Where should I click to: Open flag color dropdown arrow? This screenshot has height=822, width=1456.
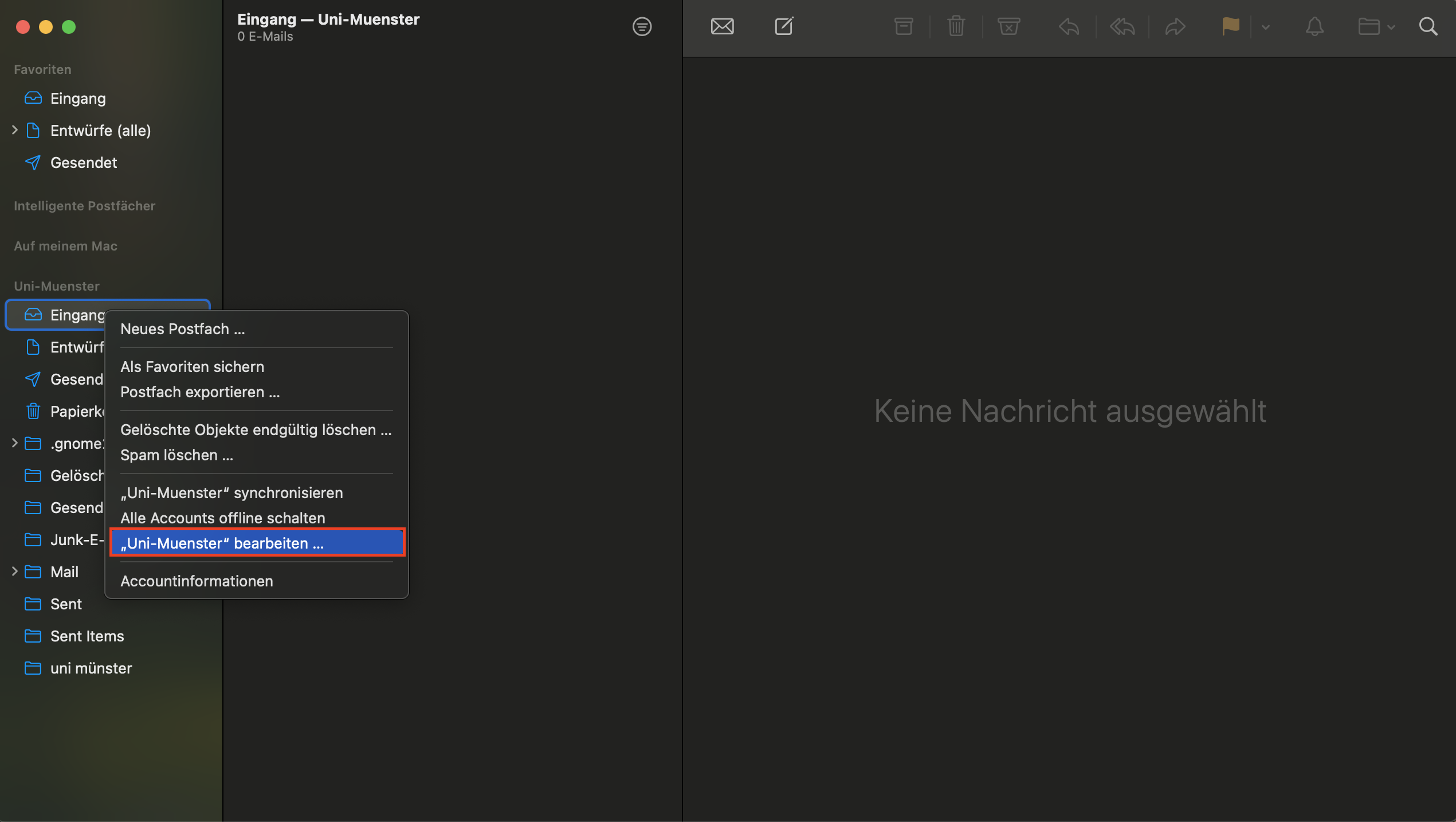point(1266,27)
